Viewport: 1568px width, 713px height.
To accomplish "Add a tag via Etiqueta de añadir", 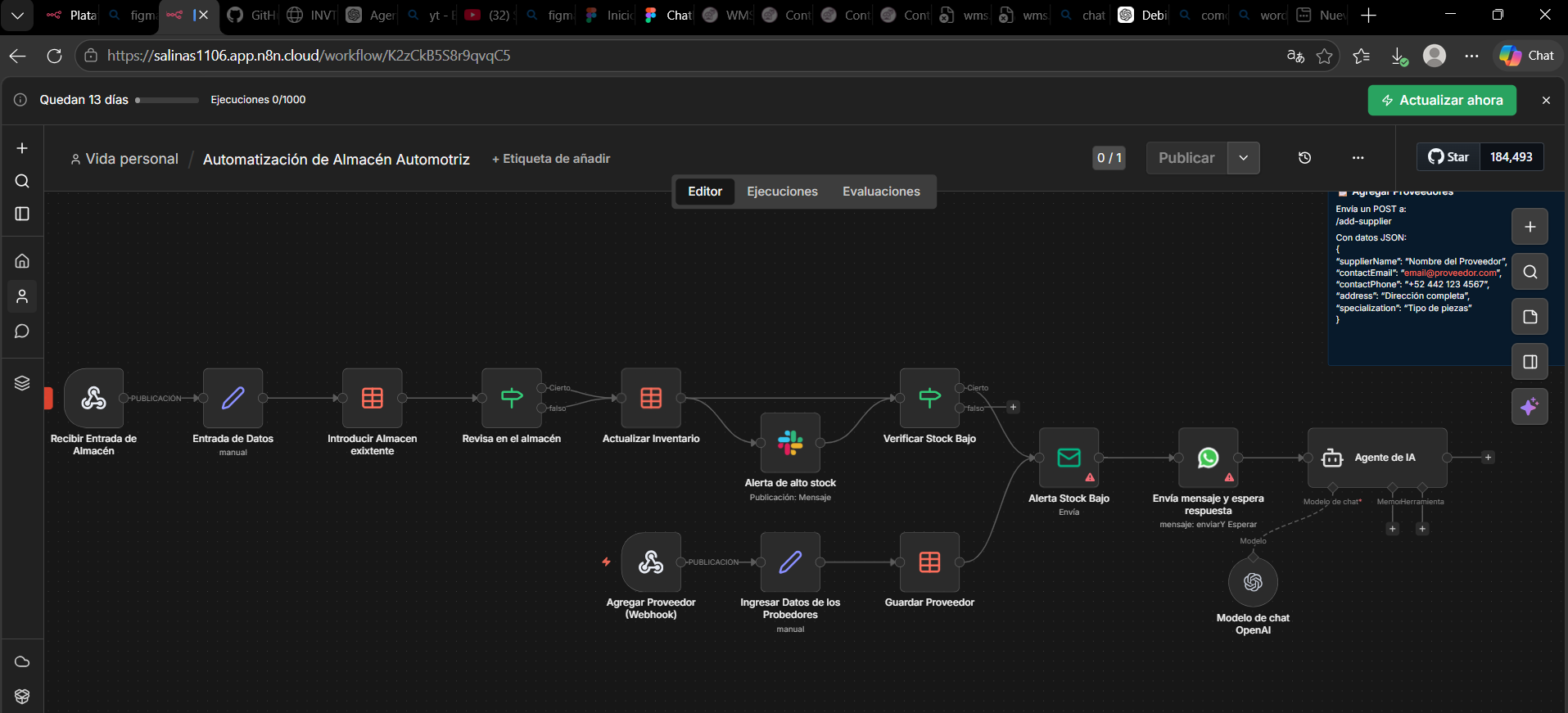I will 551,159.
